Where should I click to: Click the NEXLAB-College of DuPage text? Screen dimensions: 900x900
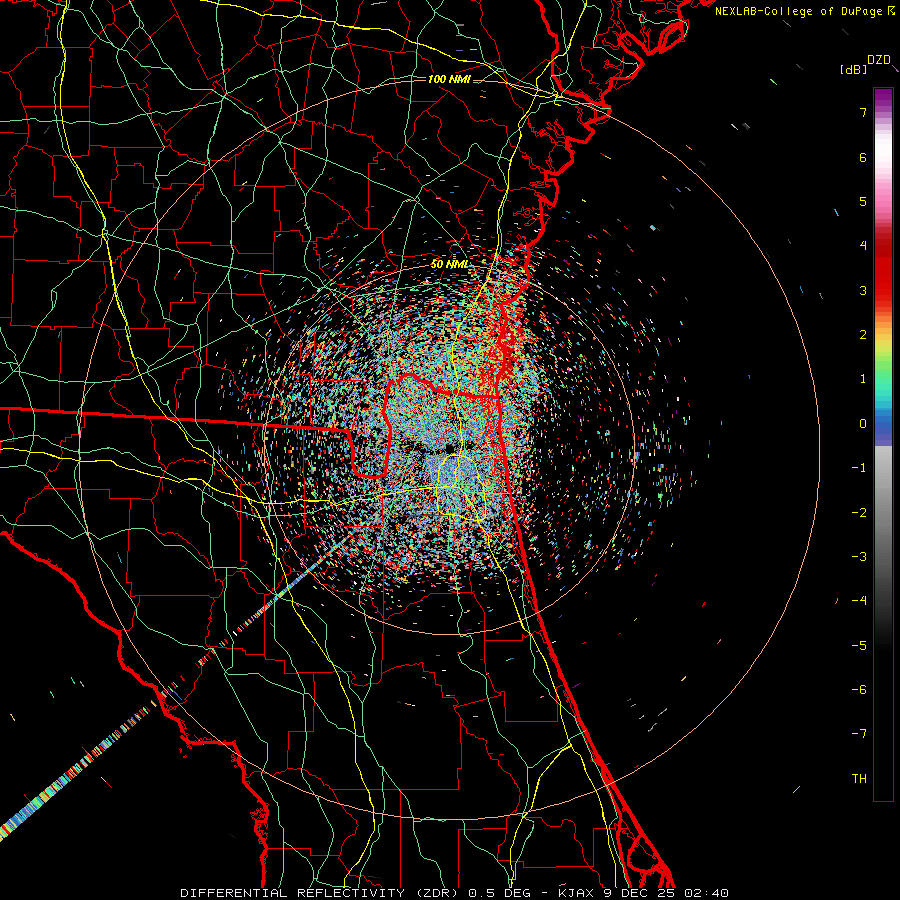798,11
